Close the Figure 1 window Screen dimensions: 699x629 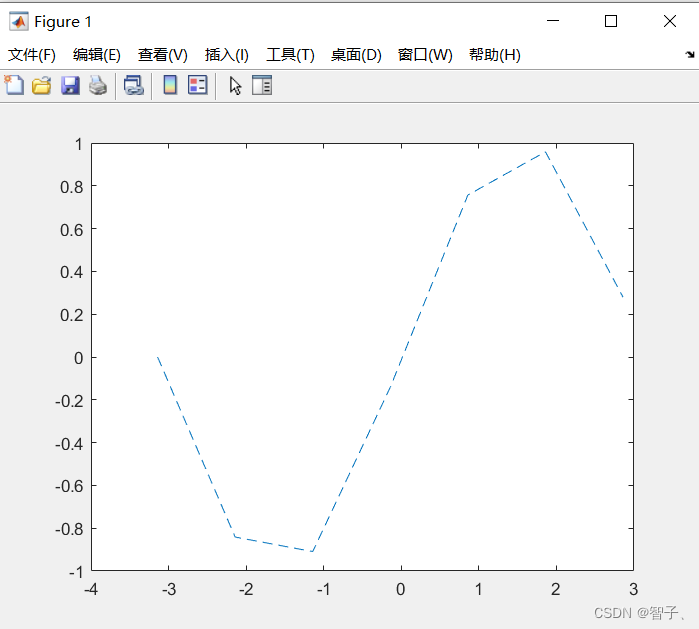[x=670, y=21]
